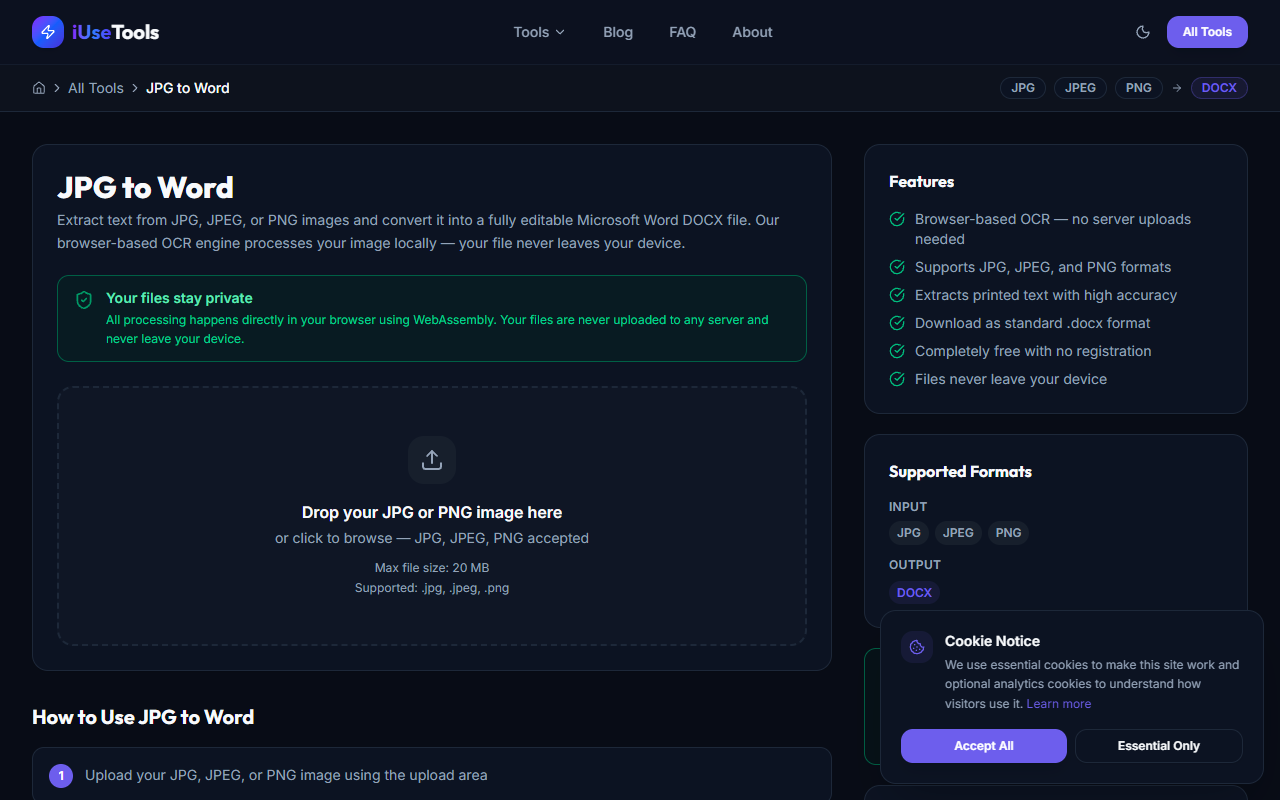
Task: Click the All Tools button in the header
Action: coord(1206,32)
